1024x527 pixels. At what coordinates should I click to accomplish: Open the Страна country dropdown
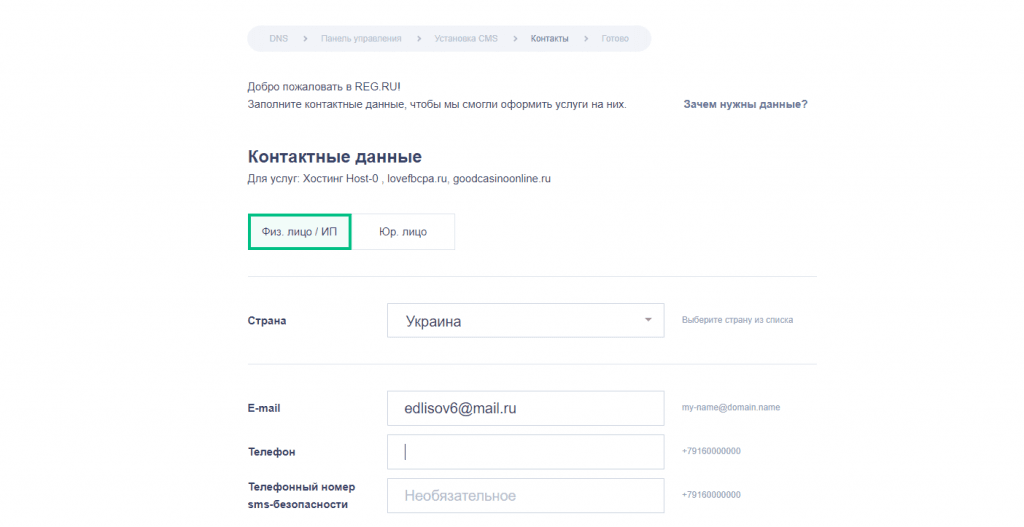[x=526, y=321]
